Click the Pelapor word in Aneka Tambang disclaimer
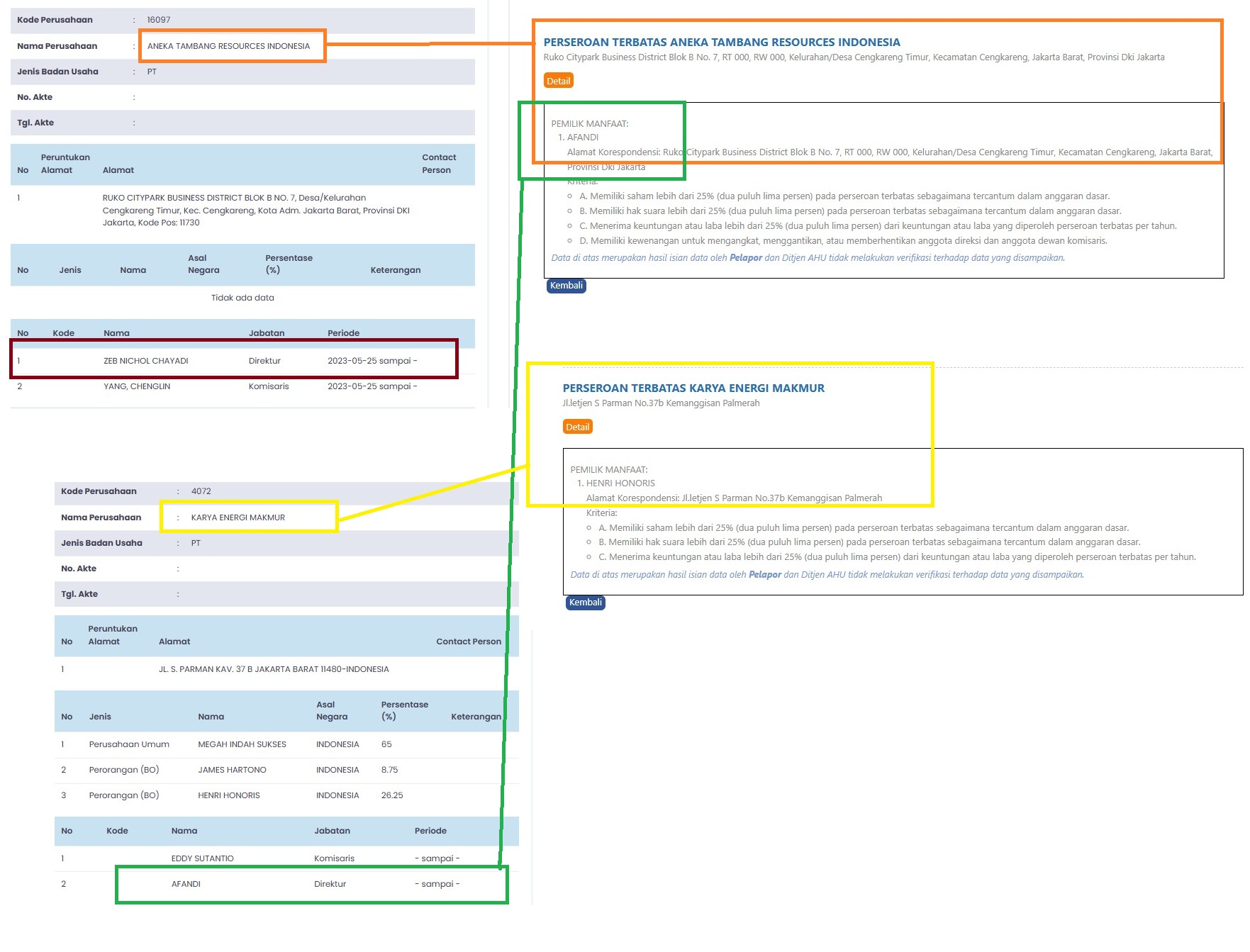This screenshot has width=1250, height=952. pos(746,258)
